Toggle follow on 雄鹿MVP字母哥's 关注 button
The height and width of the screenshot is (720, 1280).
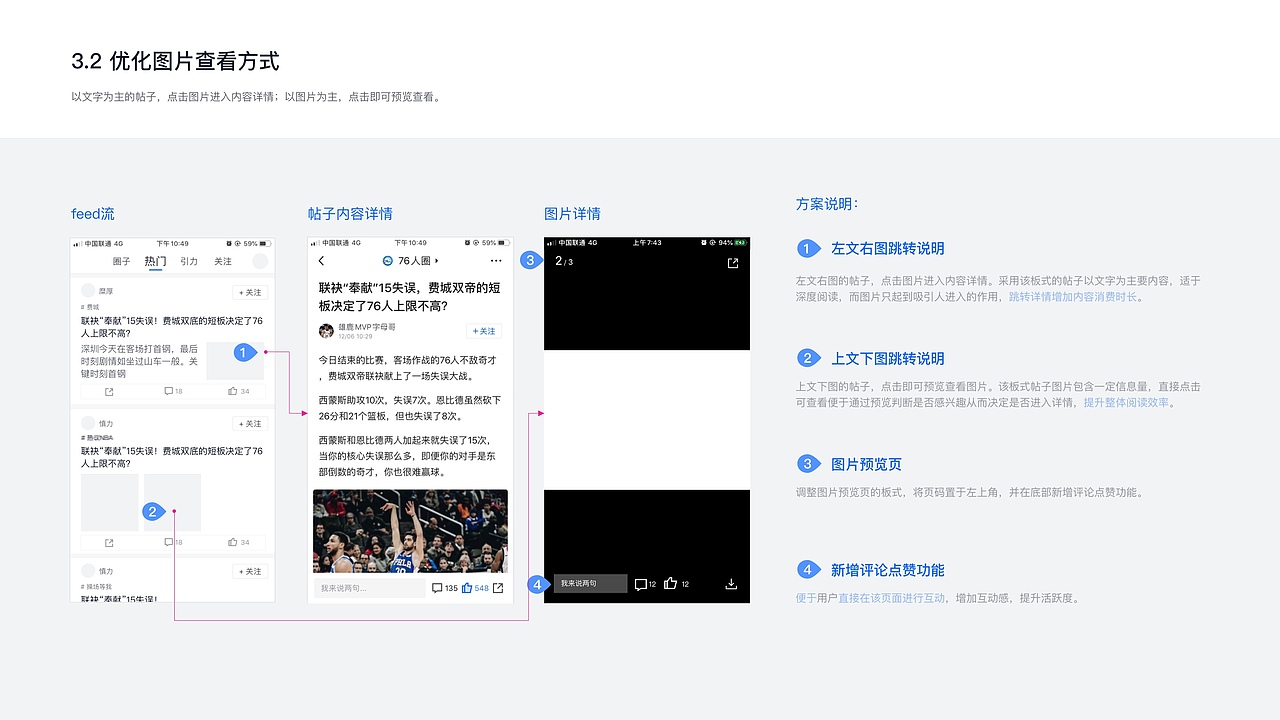(482, 332)
